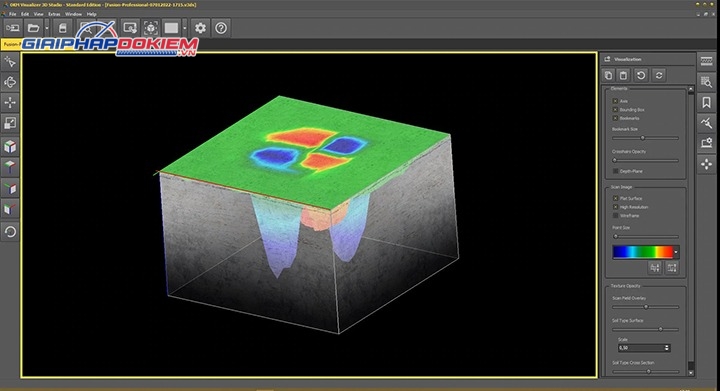720x391 pixels.
Task: Enable the Depth-Plane checkbox
Action: (x=615, y=171)
